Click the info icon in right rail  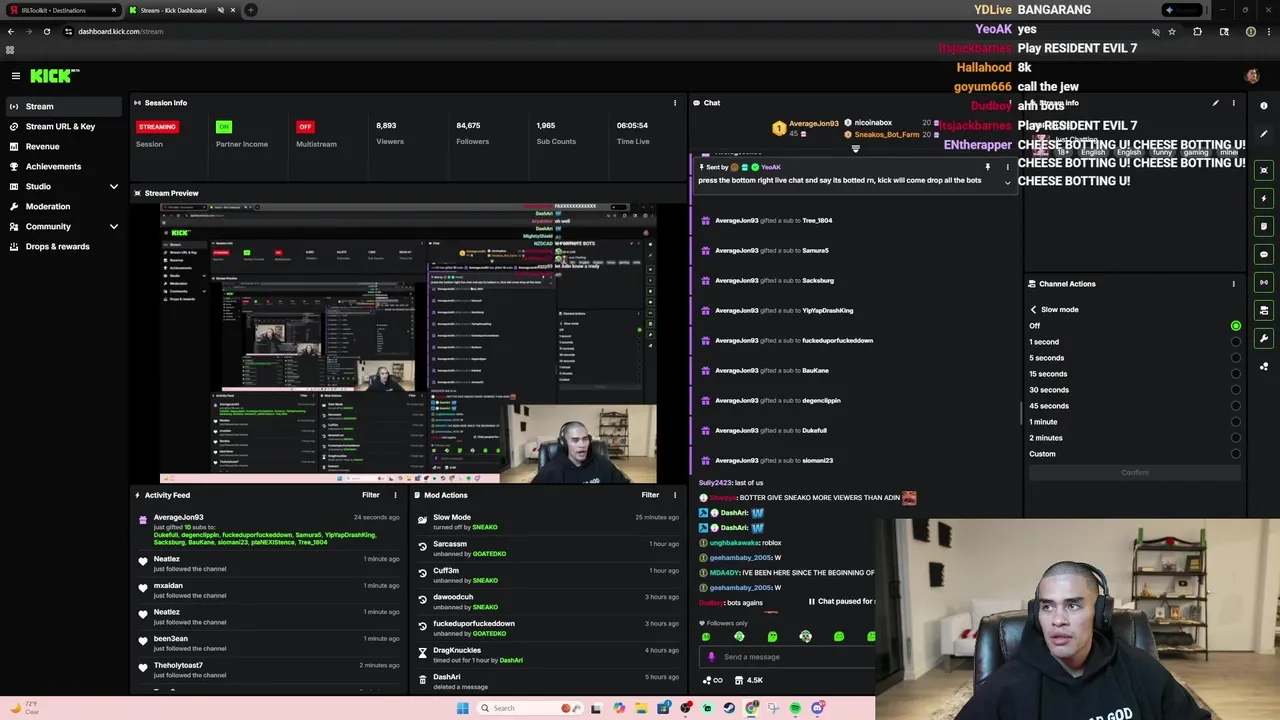(x=1264, y=105)
